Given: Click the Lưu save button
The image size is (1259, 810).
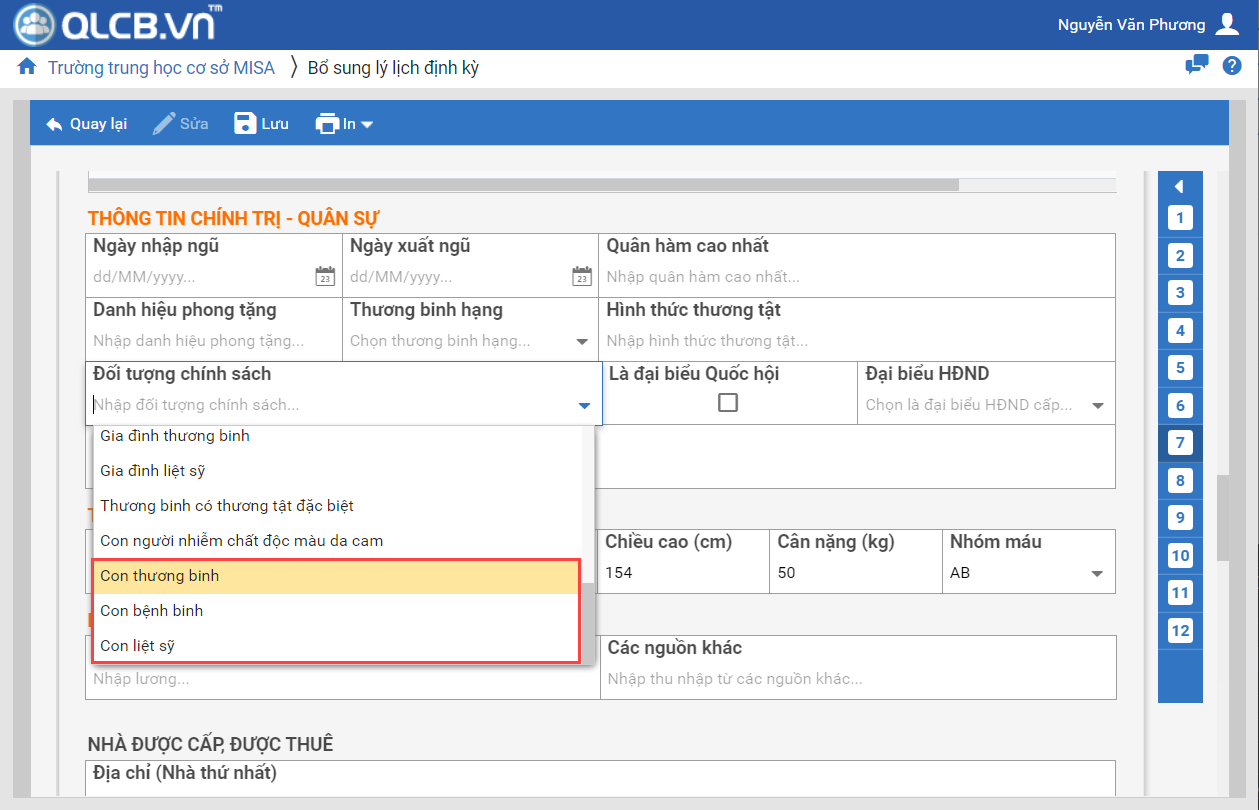Looking at the screenshot, I should (261, 124).
